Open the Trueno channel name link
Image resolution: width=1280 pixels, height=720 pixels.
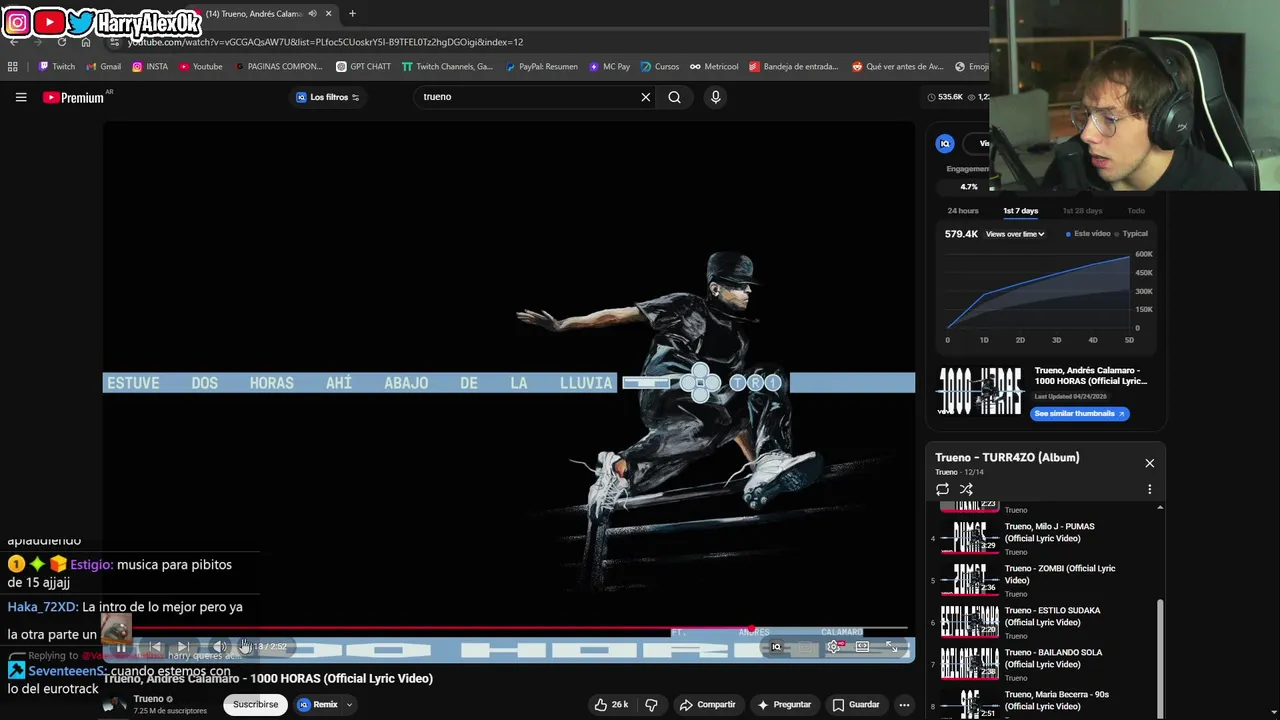click(148, 699)
